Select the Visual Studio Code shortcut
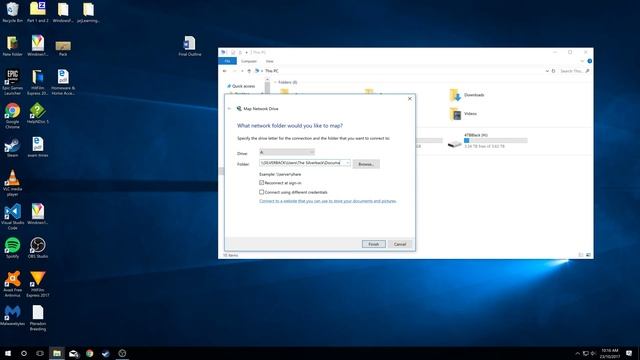 click(12, 217)
